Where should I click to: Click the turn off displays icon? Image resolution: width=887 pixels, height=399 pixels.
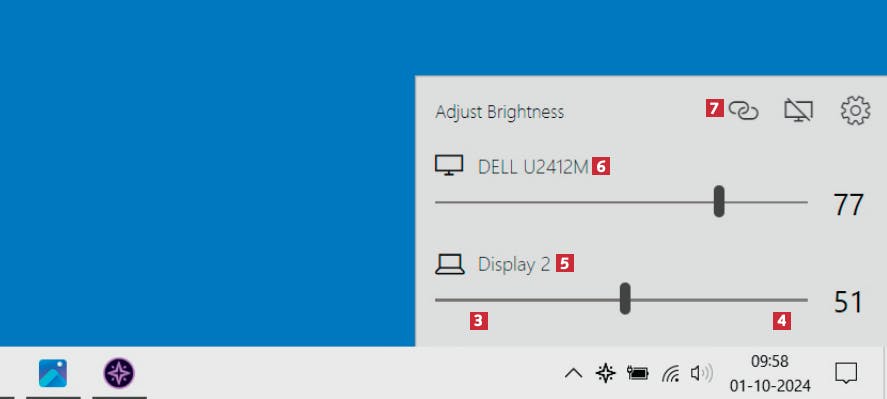pyautogui.click(x=798, y=110)
